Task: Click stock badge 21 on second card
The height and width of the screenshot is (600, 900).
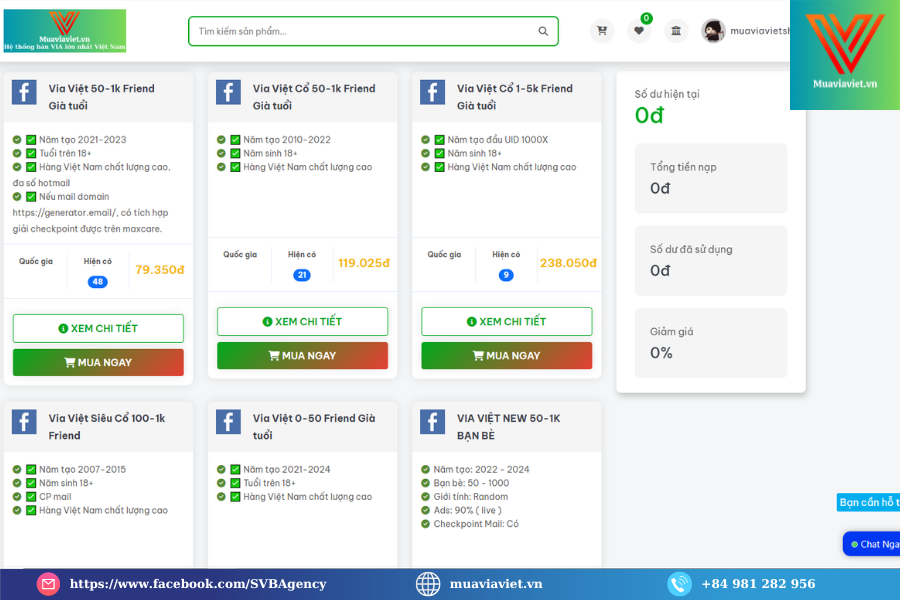Action: click(302, 275)
